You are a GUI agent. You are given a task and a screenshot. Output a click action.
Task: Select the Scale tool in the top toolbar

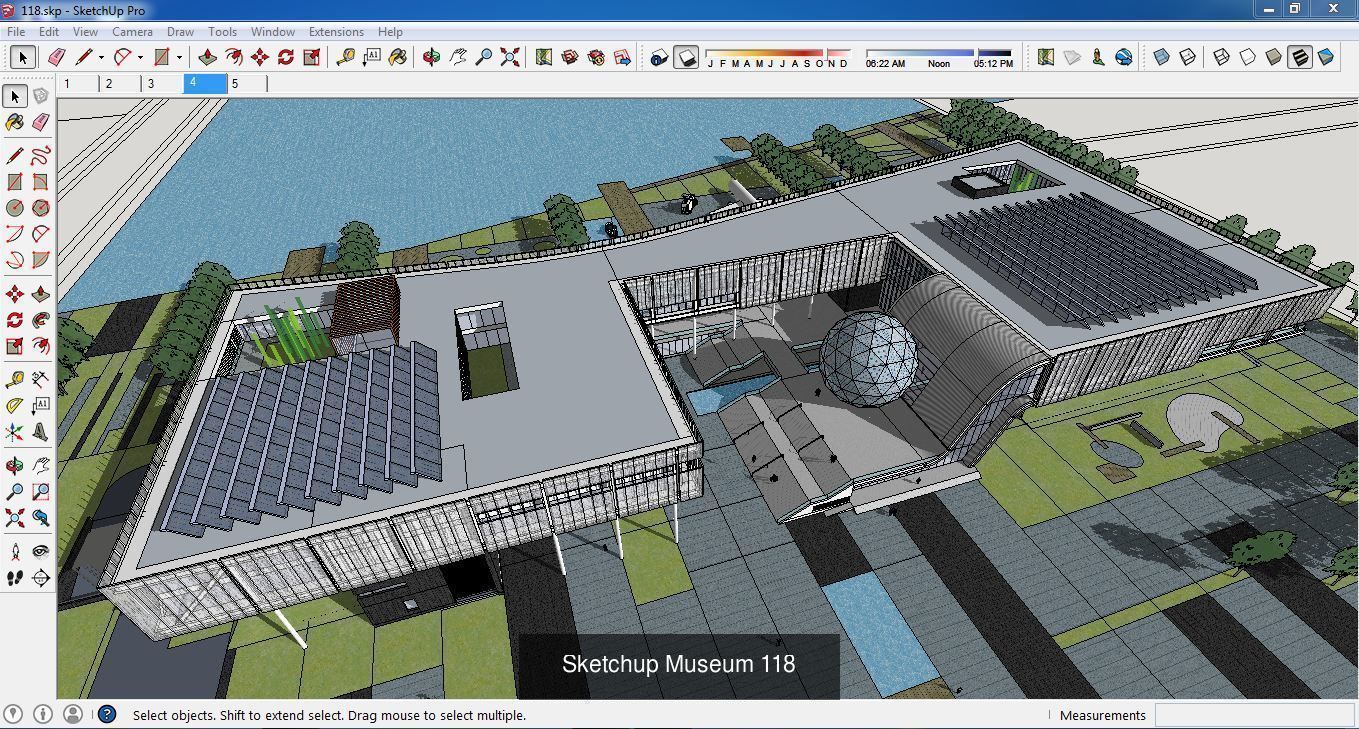point(312,57)
